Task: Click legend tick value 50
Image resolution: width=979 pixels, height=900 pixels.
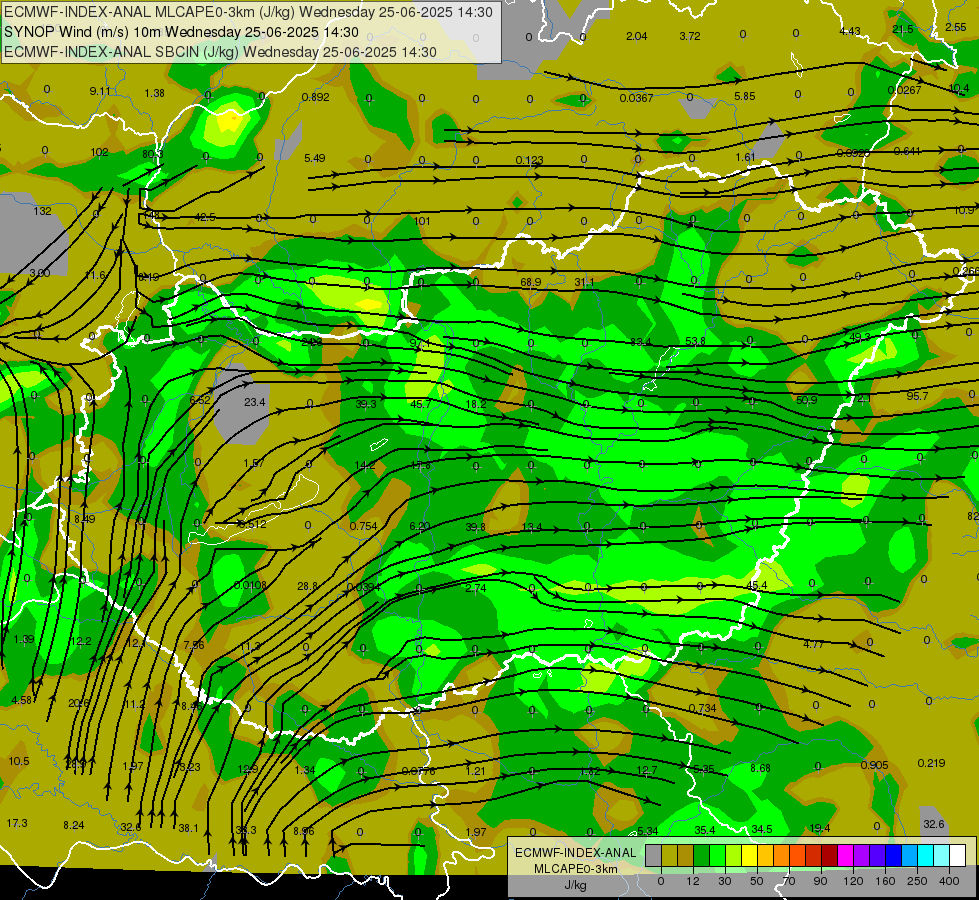Action: click(757, 881)
